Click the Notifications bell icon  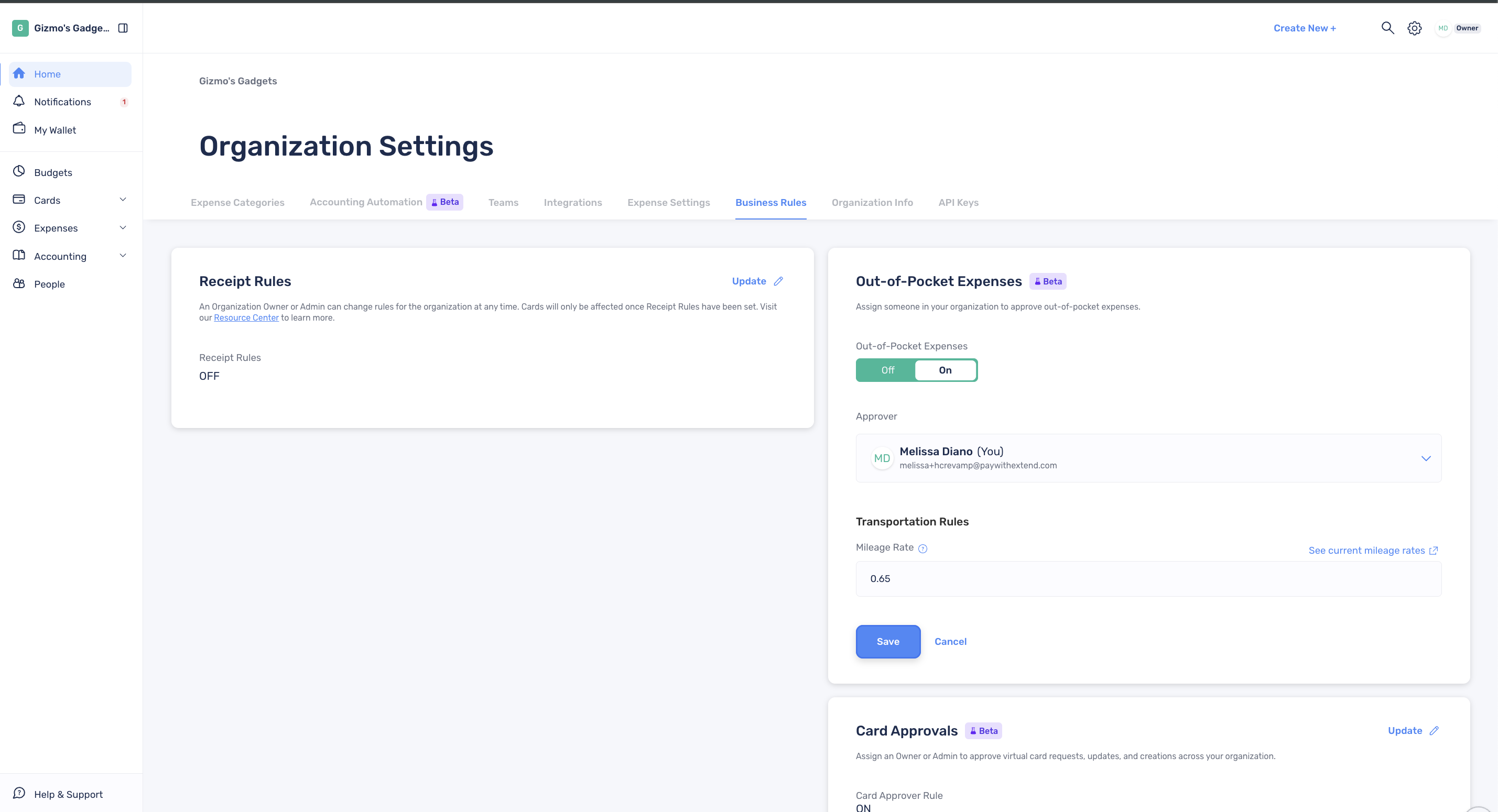(x=19, y=101)
